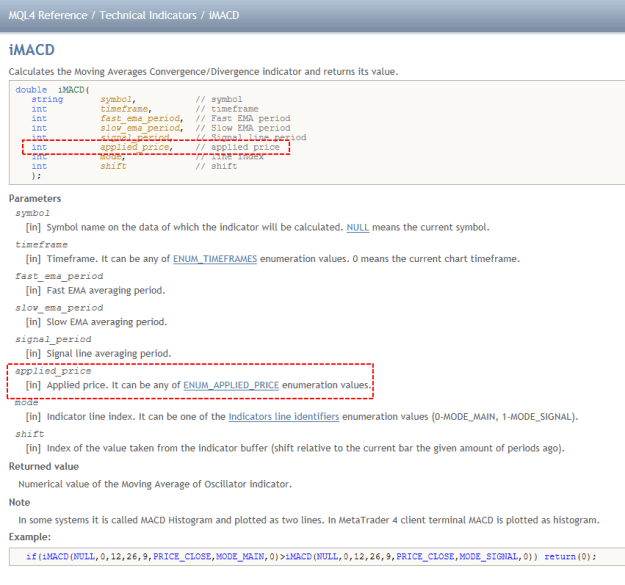Open the Indicators line identifiers link
625x585 pixels.
point(283,417)
